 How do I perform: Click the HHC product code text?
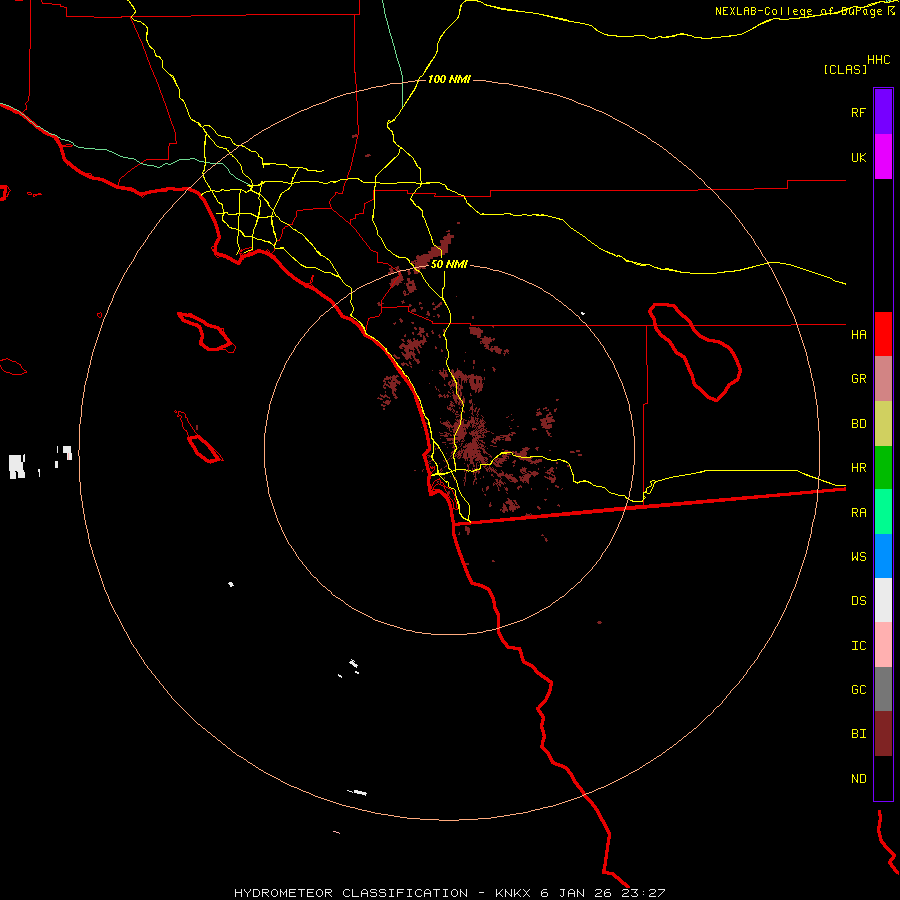(x=878, y=60)
